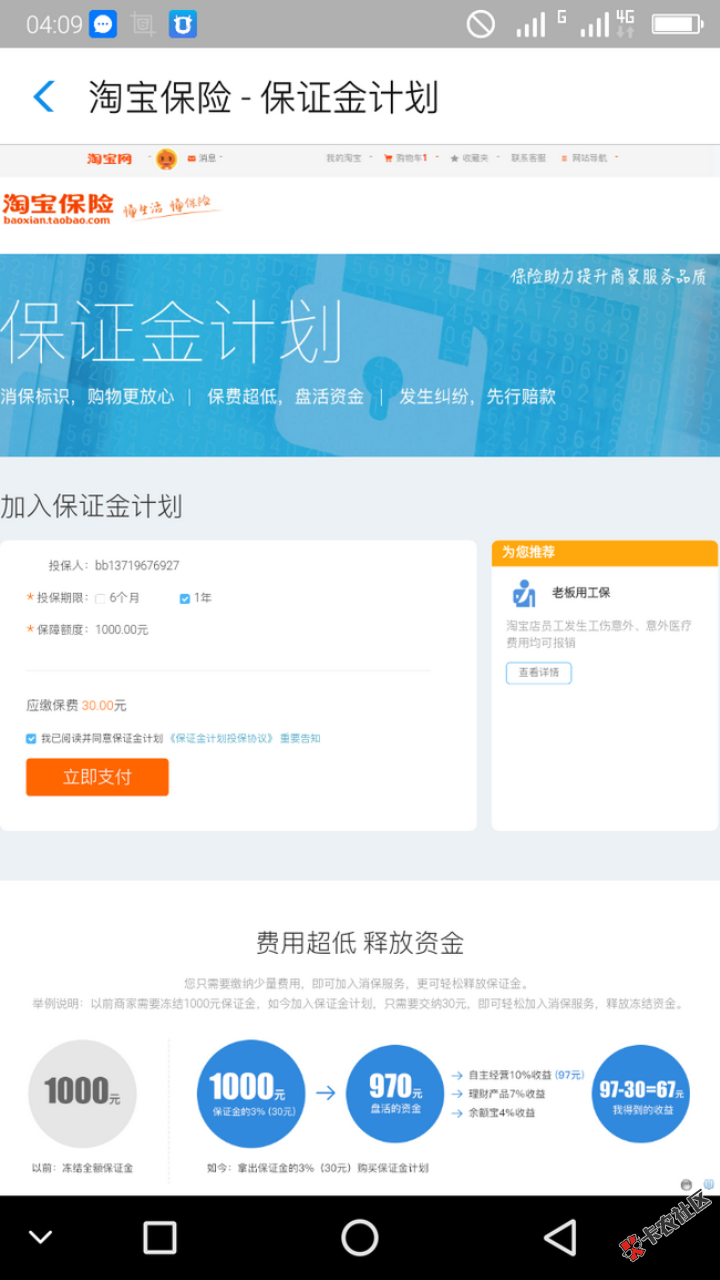Click the 立即支付 button
720x1280 pixels.
97,777
